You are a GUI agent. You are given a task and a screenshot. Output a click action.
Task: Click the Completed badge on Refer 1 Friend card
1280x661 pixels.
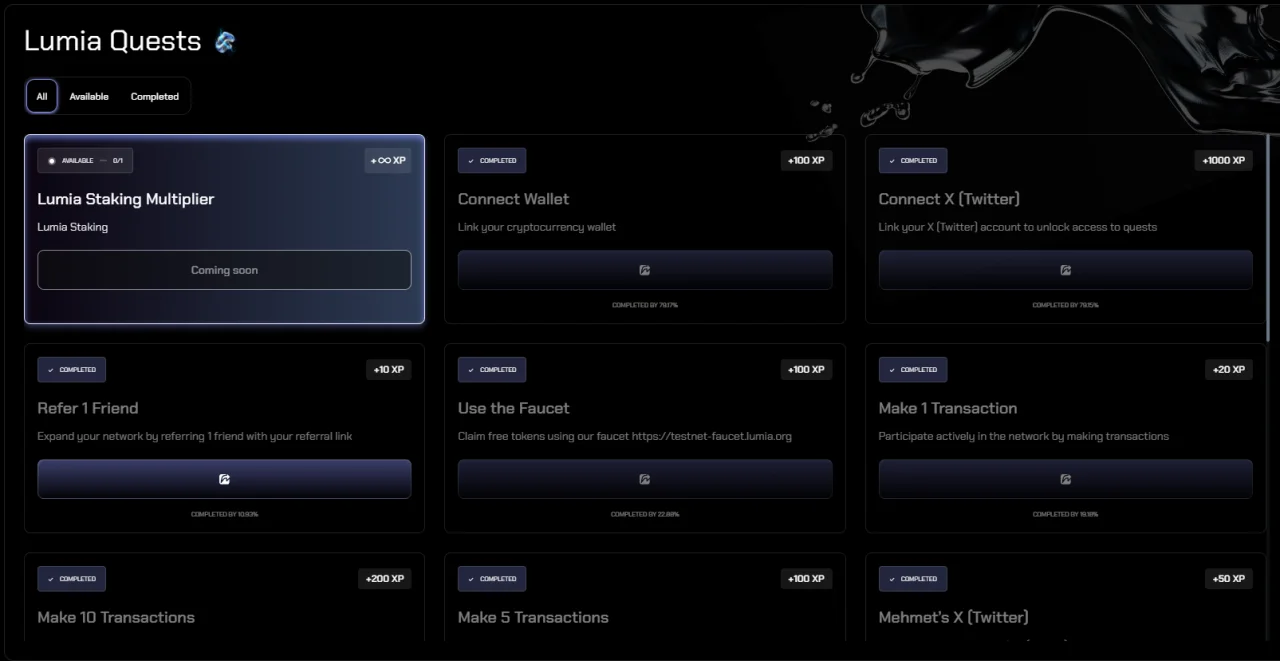[72, 369]
